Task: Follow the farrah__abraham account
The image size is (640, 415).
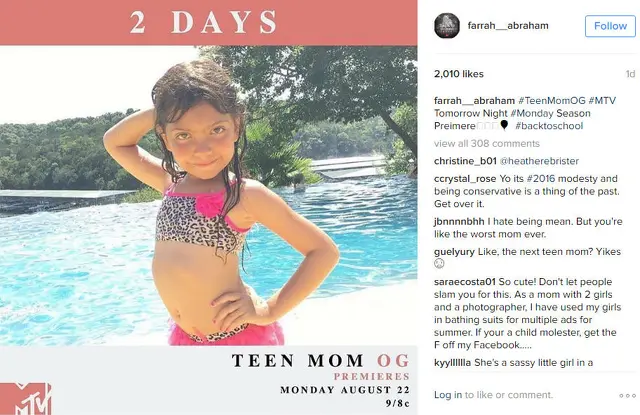Action: (610, 26)
